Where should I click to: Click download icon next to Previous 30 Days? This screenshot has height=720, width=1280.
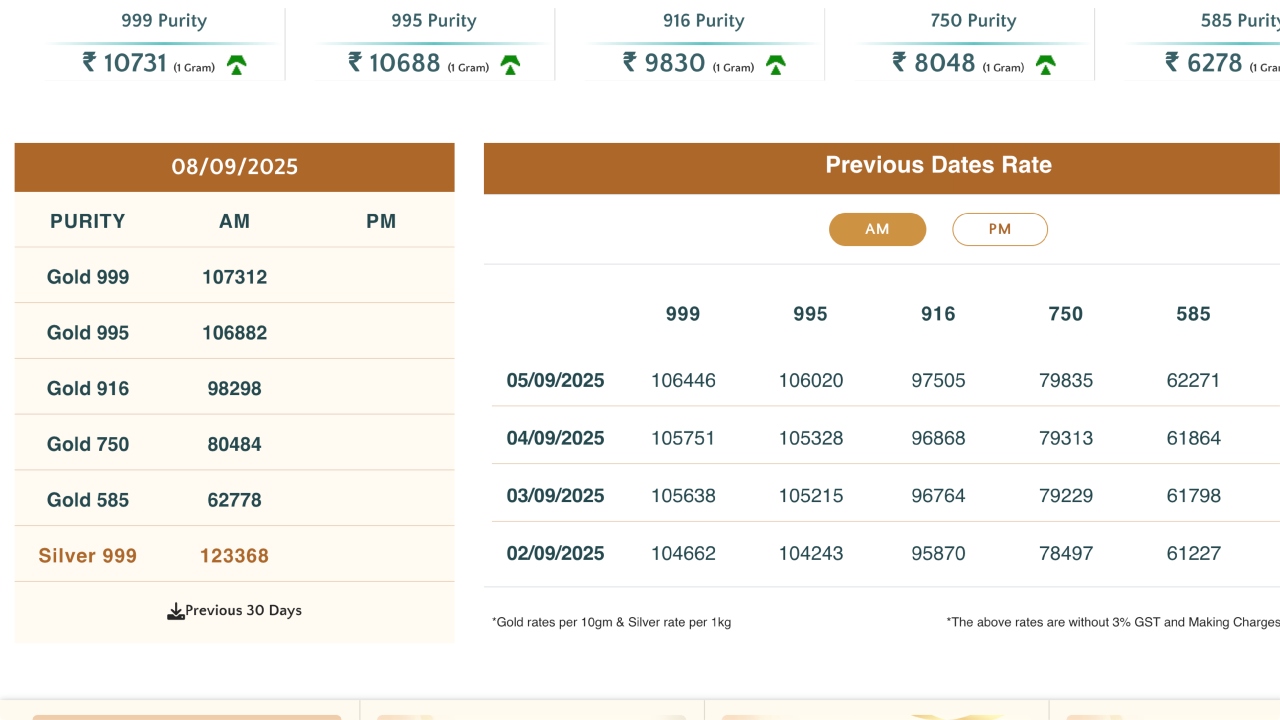point(176,611)
